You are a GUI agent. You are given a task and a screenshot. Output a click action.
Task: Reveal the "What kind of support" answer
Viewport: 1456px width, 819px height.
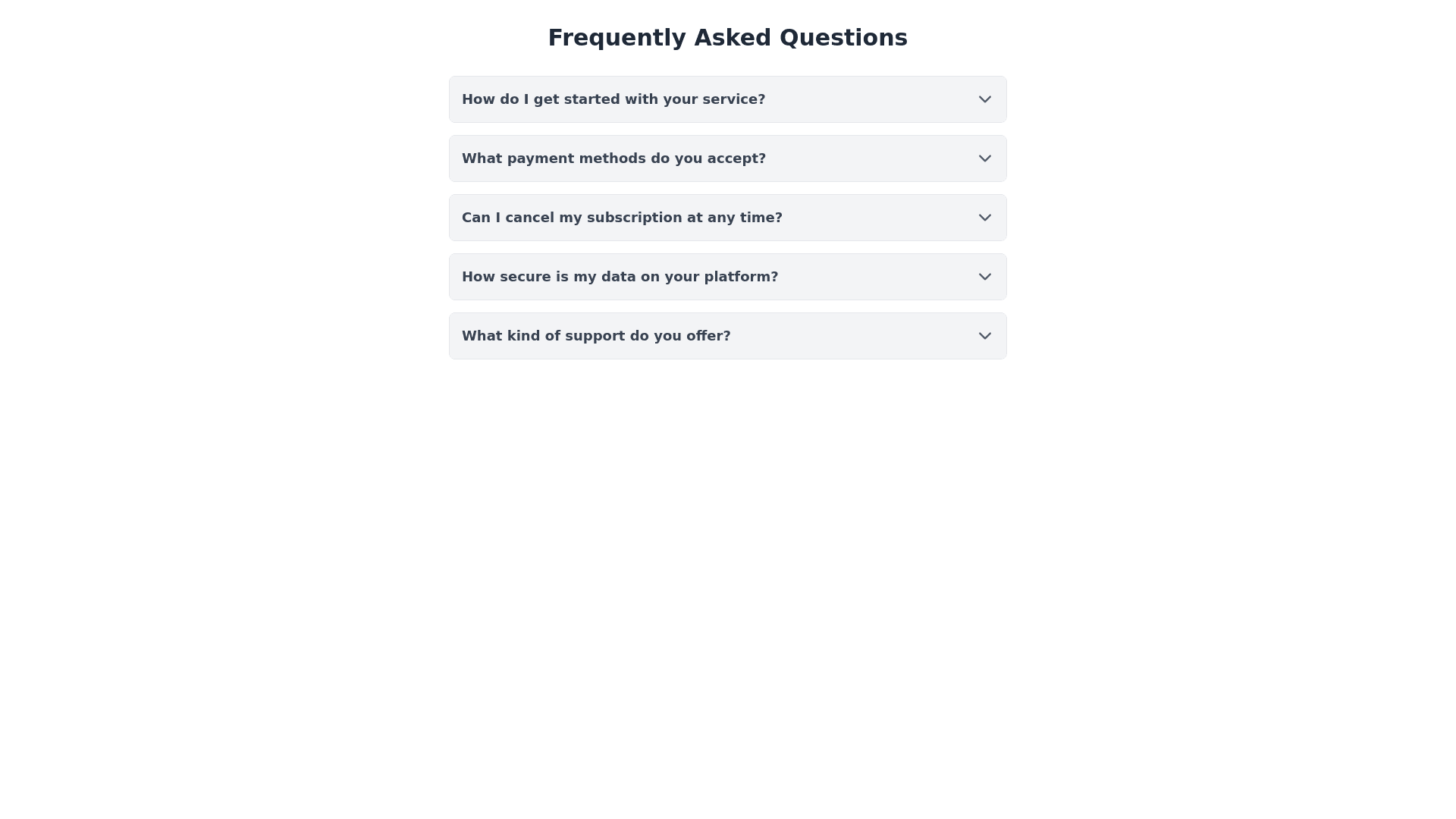727,336
